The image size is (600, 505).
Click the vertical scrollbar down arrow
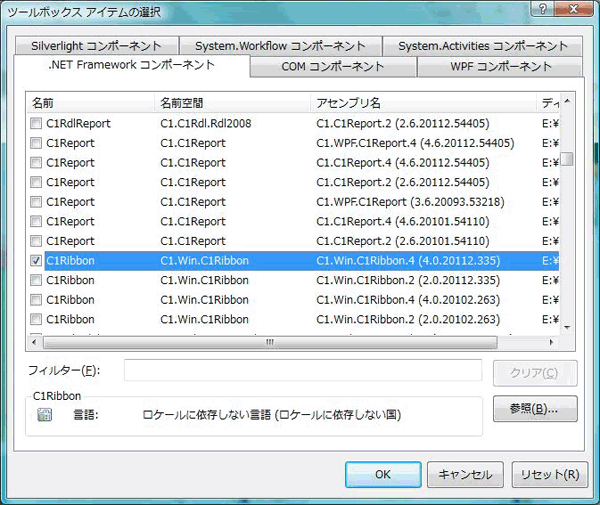coord(567,327)
